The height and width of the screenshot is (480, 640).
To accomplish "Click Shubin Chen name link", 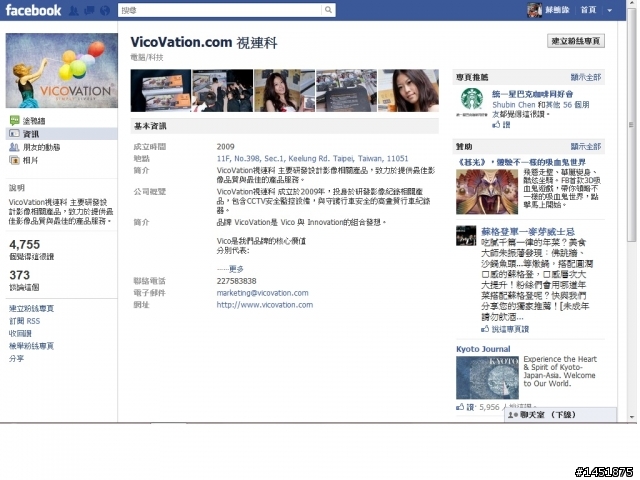I will tap(513, 104).
